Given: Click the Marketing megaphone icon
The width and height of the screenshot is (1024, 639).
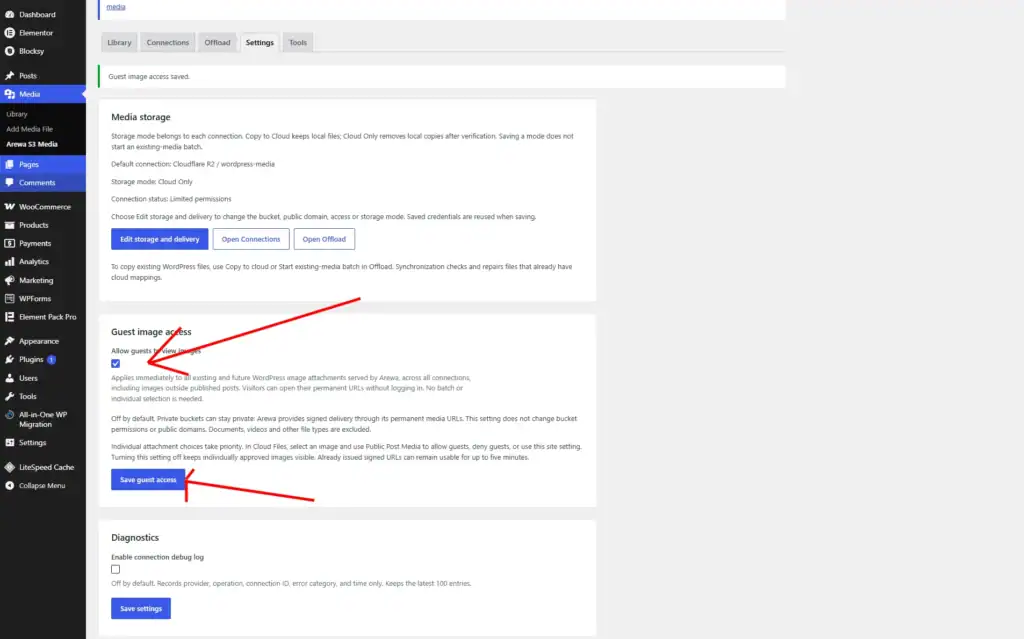Looking at the screenshot, I should [10, 280].
